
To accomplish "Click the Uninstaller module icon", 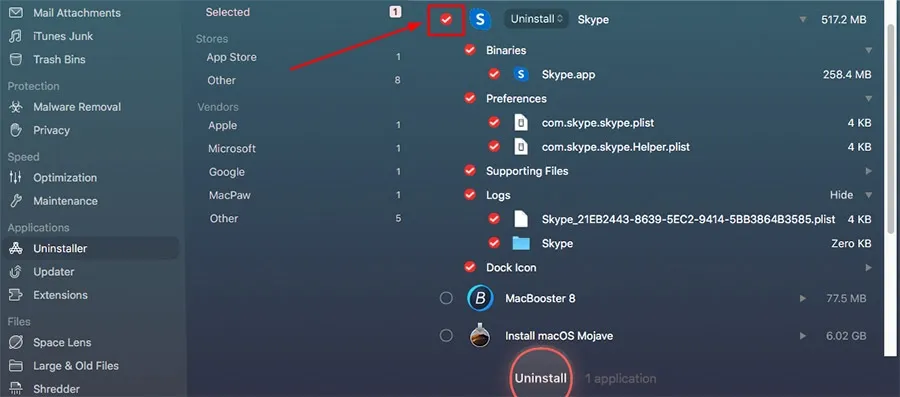I will (16, 248).
